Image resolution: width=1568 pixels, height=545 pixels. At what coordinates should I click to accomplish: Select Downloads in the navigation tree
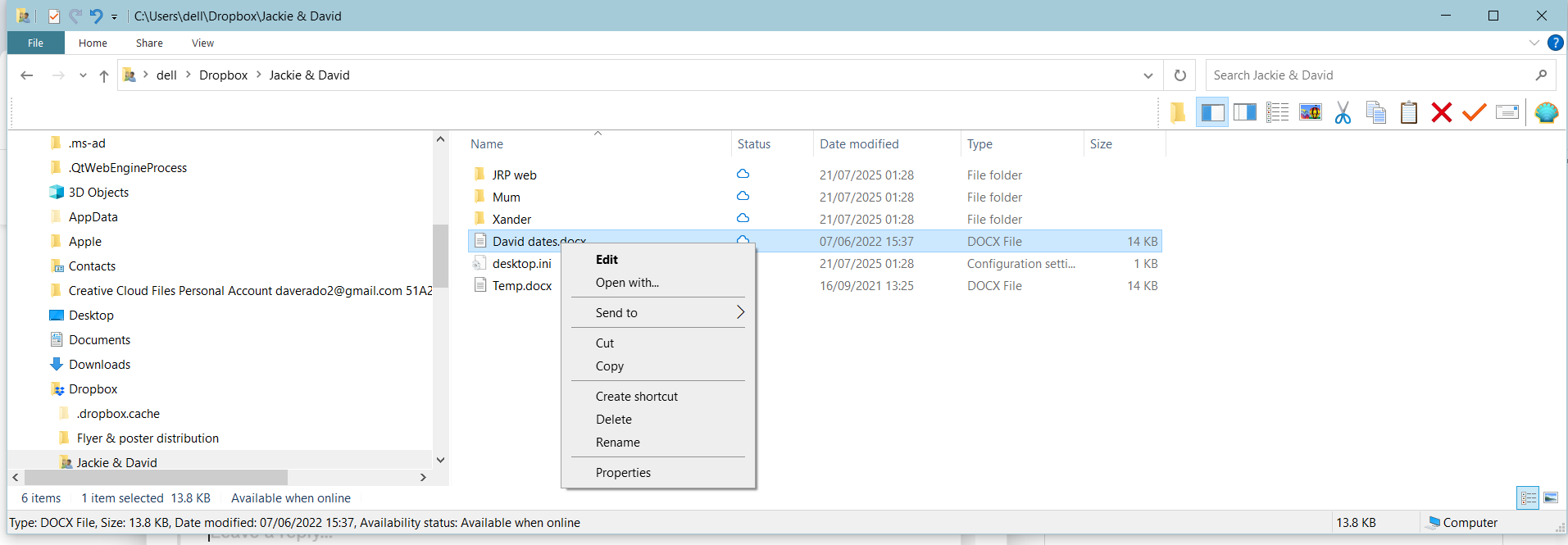click(99, 365)
